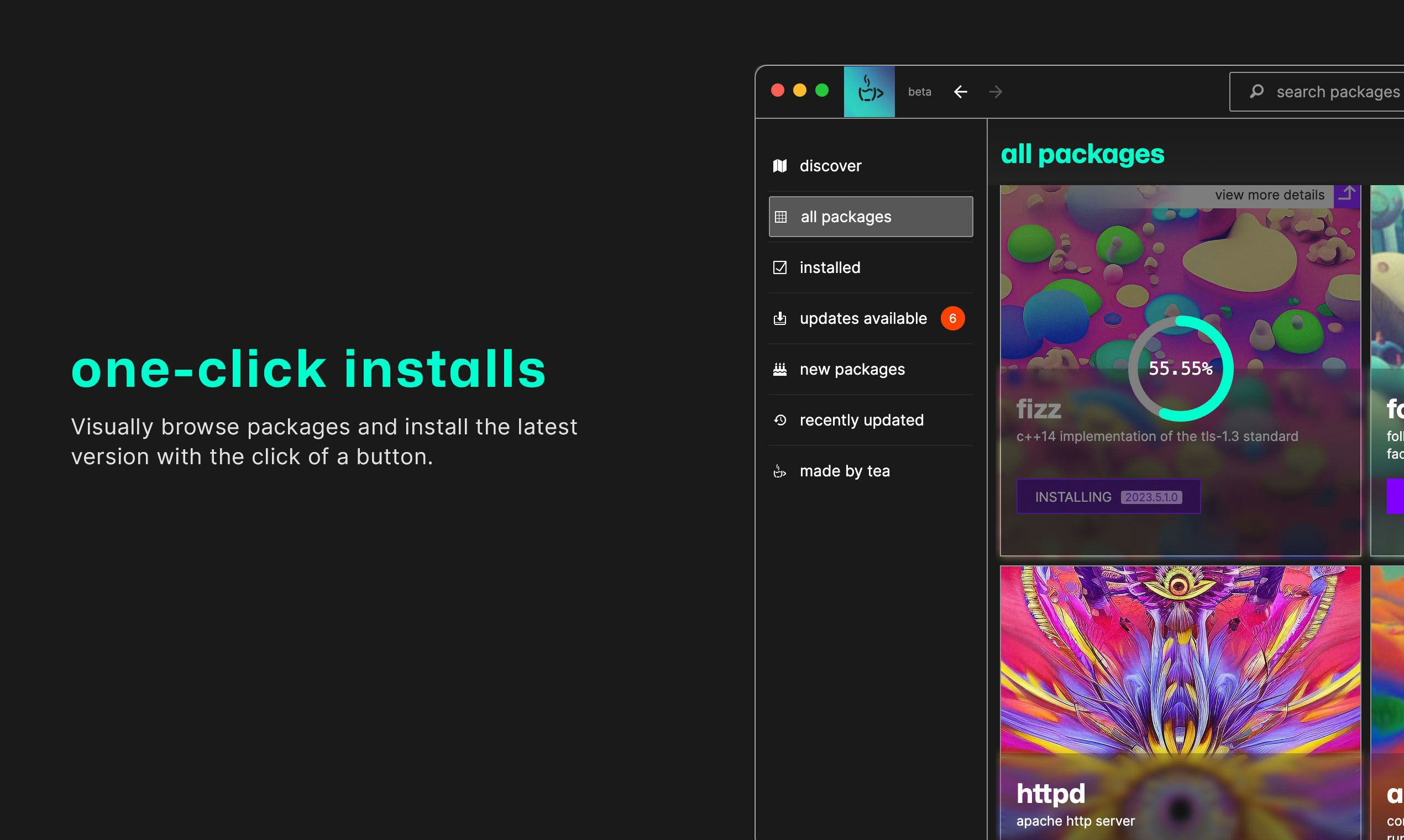Open the discover section
The width and height of the screenshot is (1404, 840).
pos(871,166)
